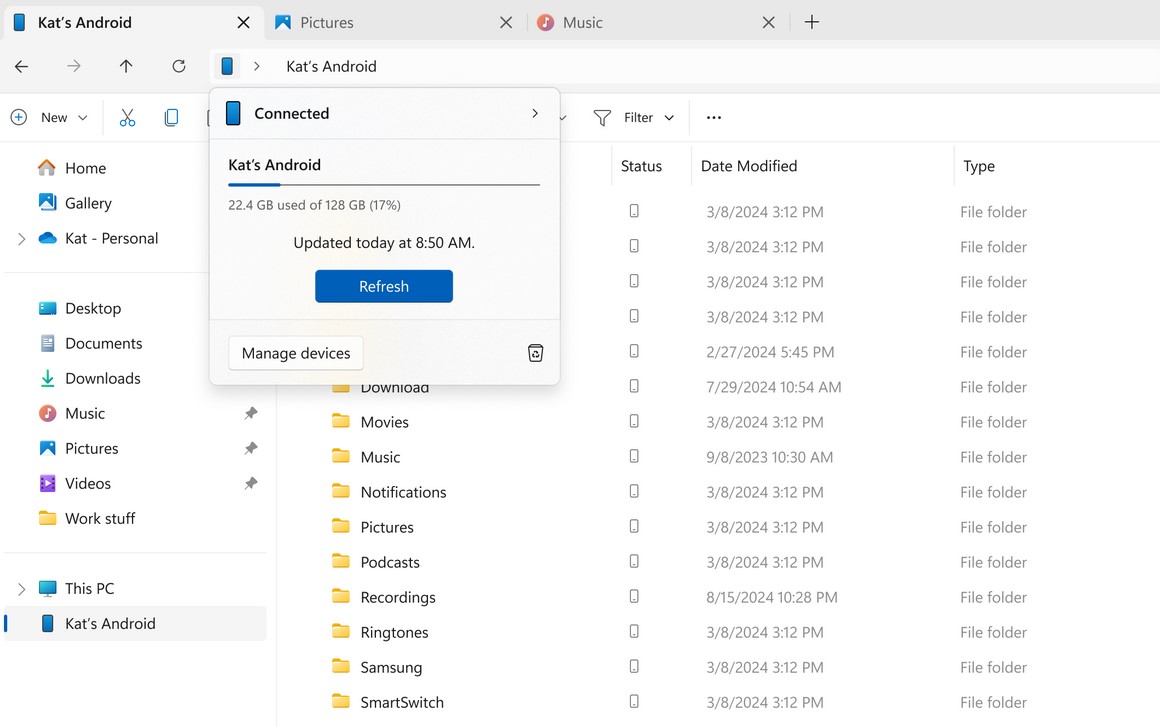The width and height of the screenshot is (1160, 727).
Task: Sort by the Status column header
Action: tap(641, 166)
